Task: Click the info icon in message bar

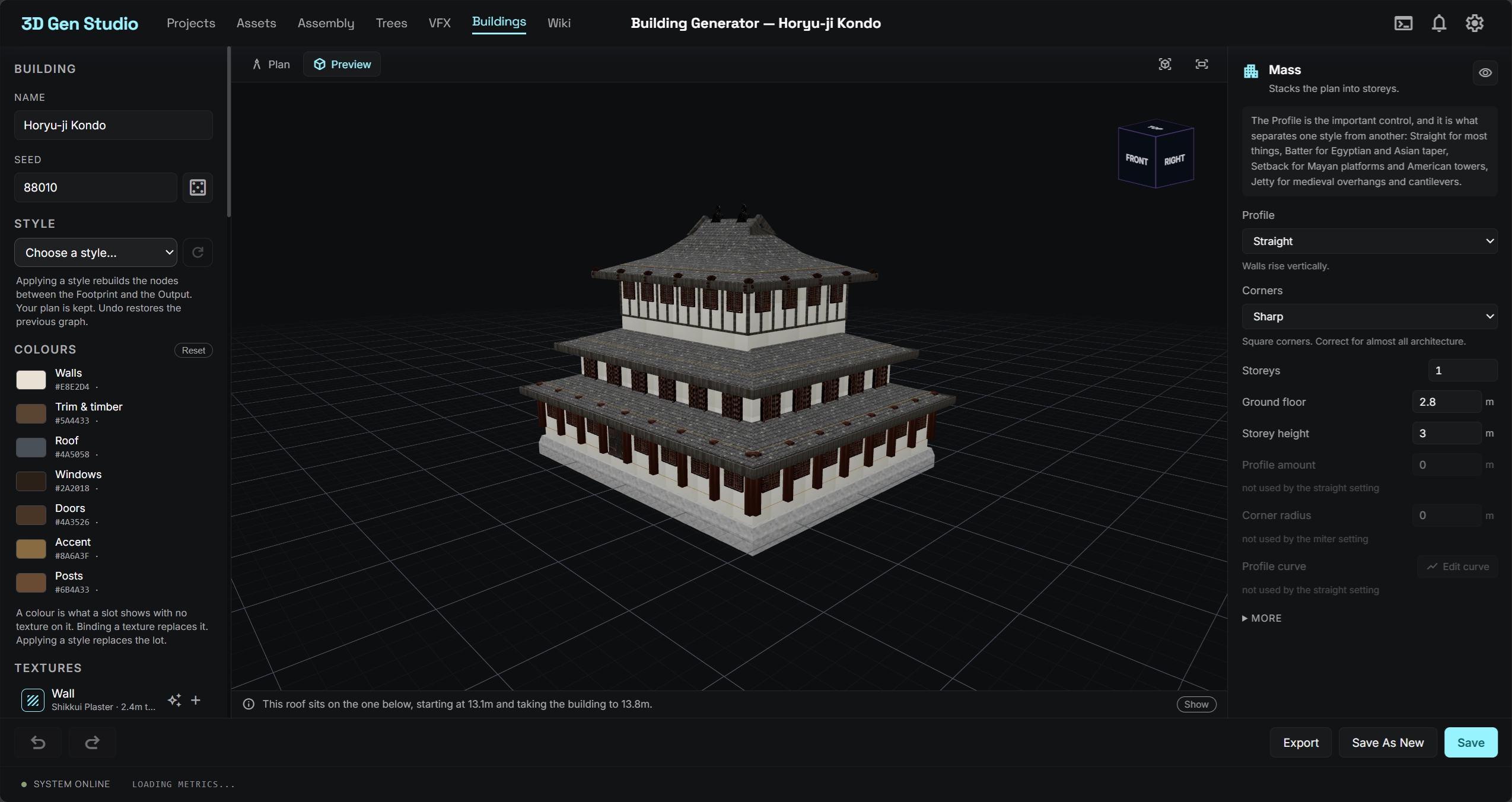Action: tap(249, 704)
